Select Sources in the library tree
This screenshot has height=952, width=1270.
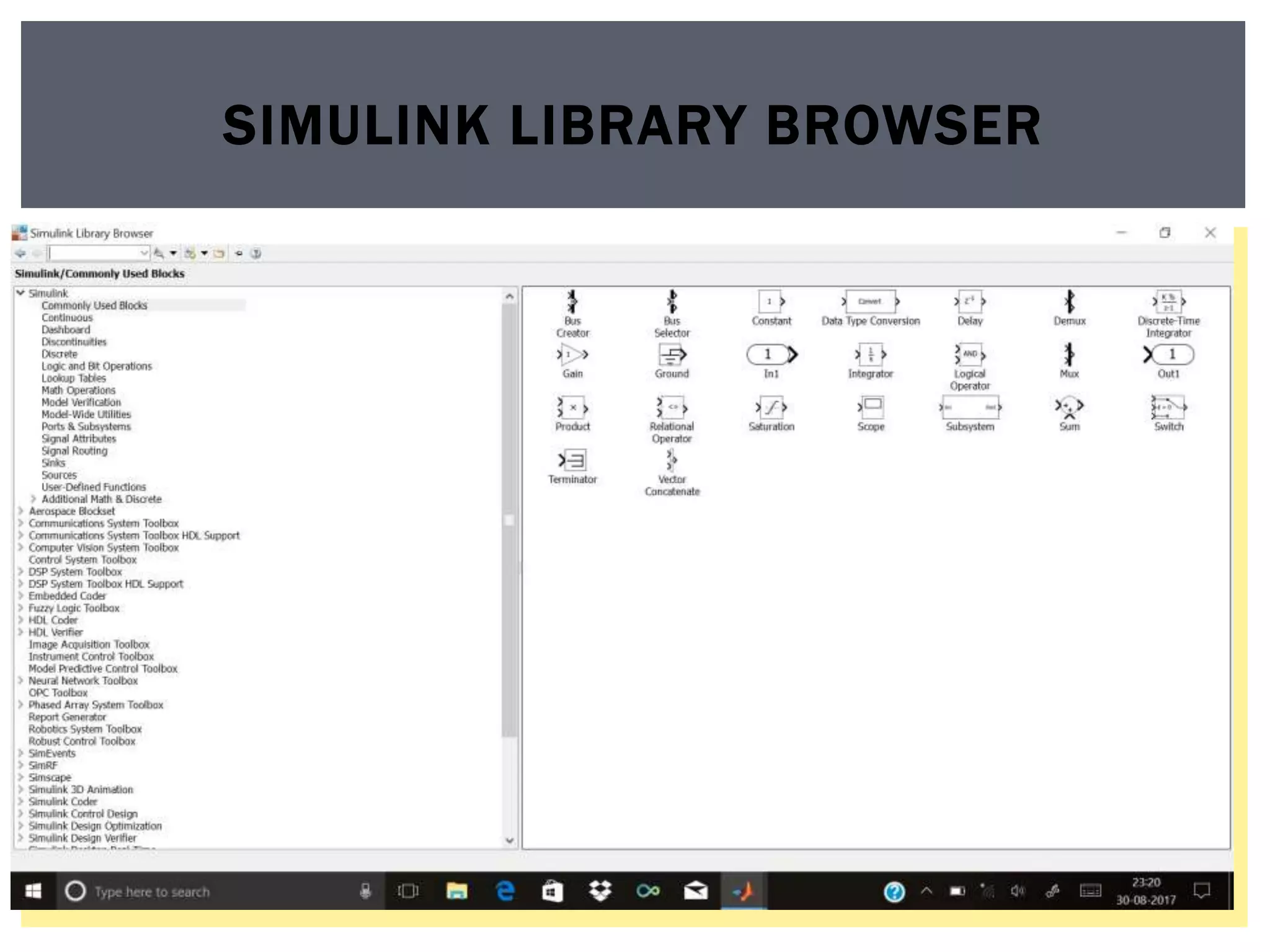click(59, 475)
